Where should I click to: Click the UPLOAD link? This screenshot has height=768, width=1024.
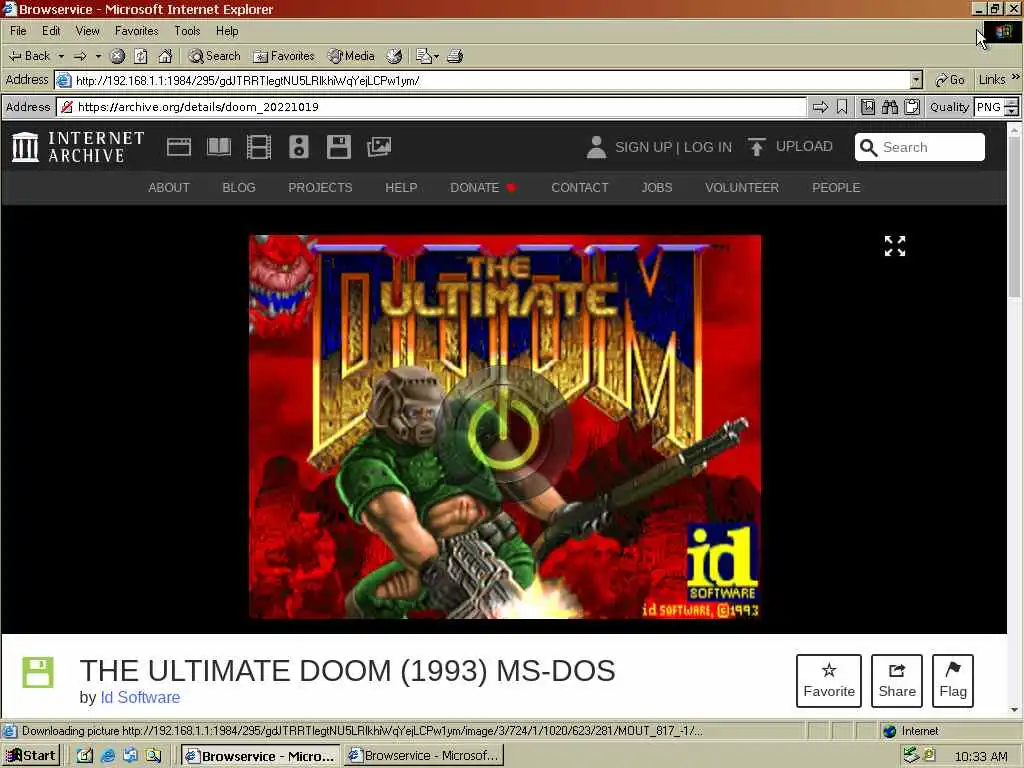pos(790,146)
